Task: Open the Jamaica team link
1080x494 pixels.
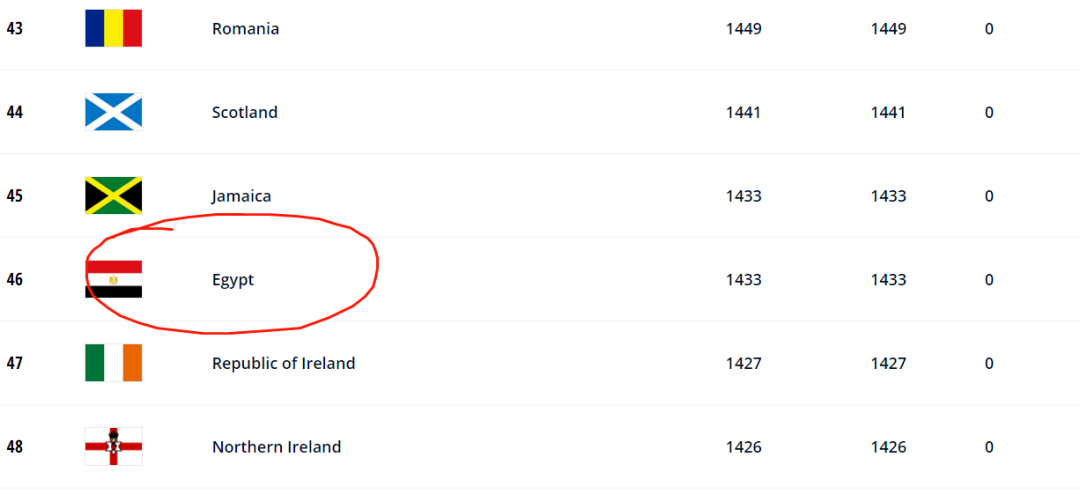Action: coord(241,196)
